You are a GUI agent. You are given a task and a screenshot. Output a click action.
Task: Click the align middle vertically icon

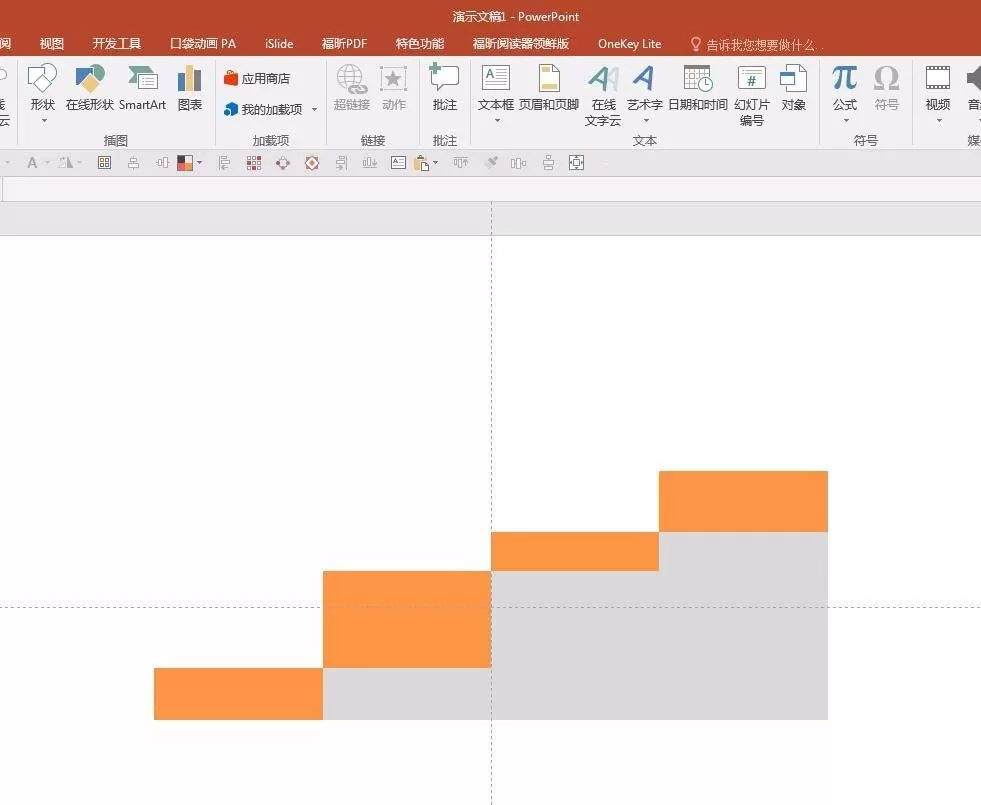tap(162, 163)
